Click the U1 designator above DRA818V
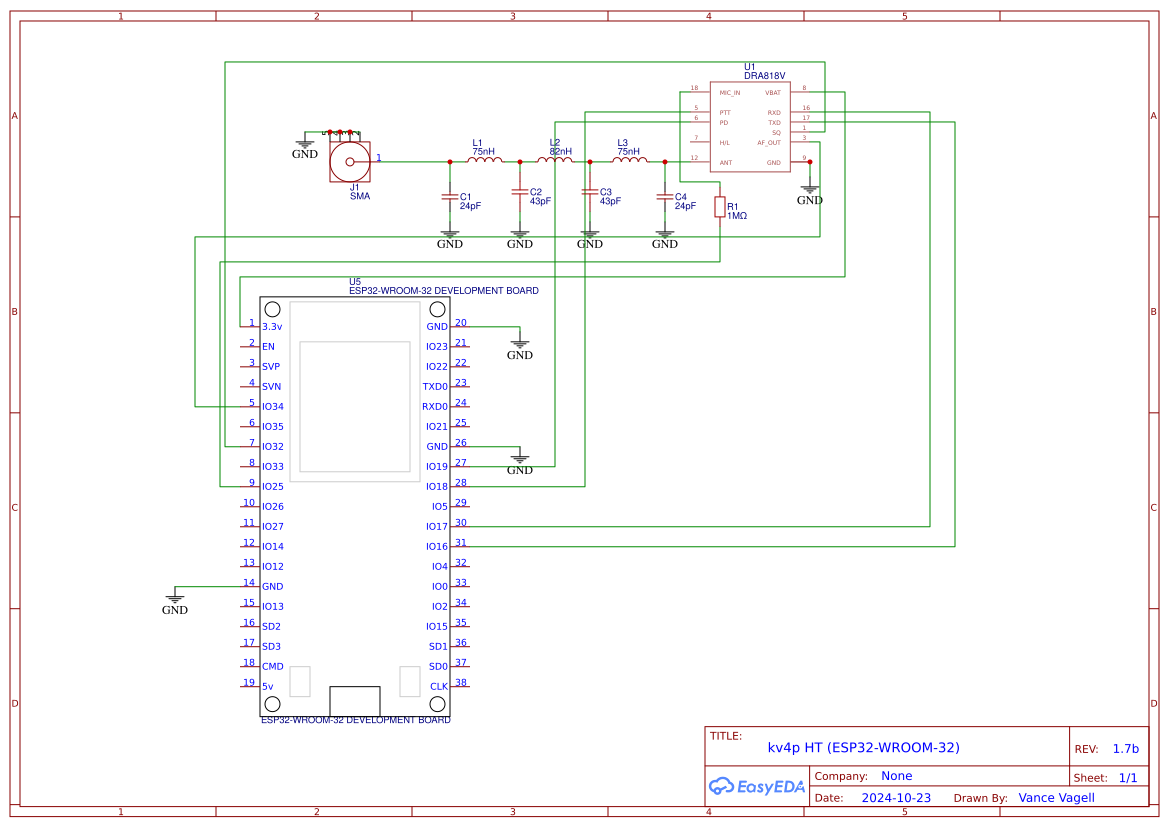 click(x=749, y=67)
